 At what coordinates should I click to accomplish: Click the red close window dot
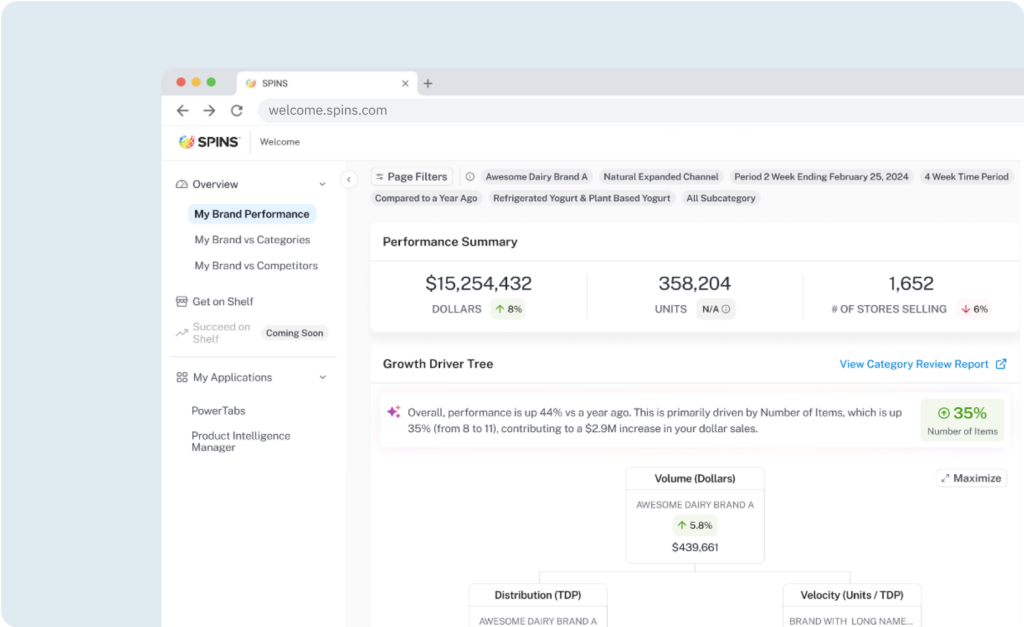click(181, 82)
